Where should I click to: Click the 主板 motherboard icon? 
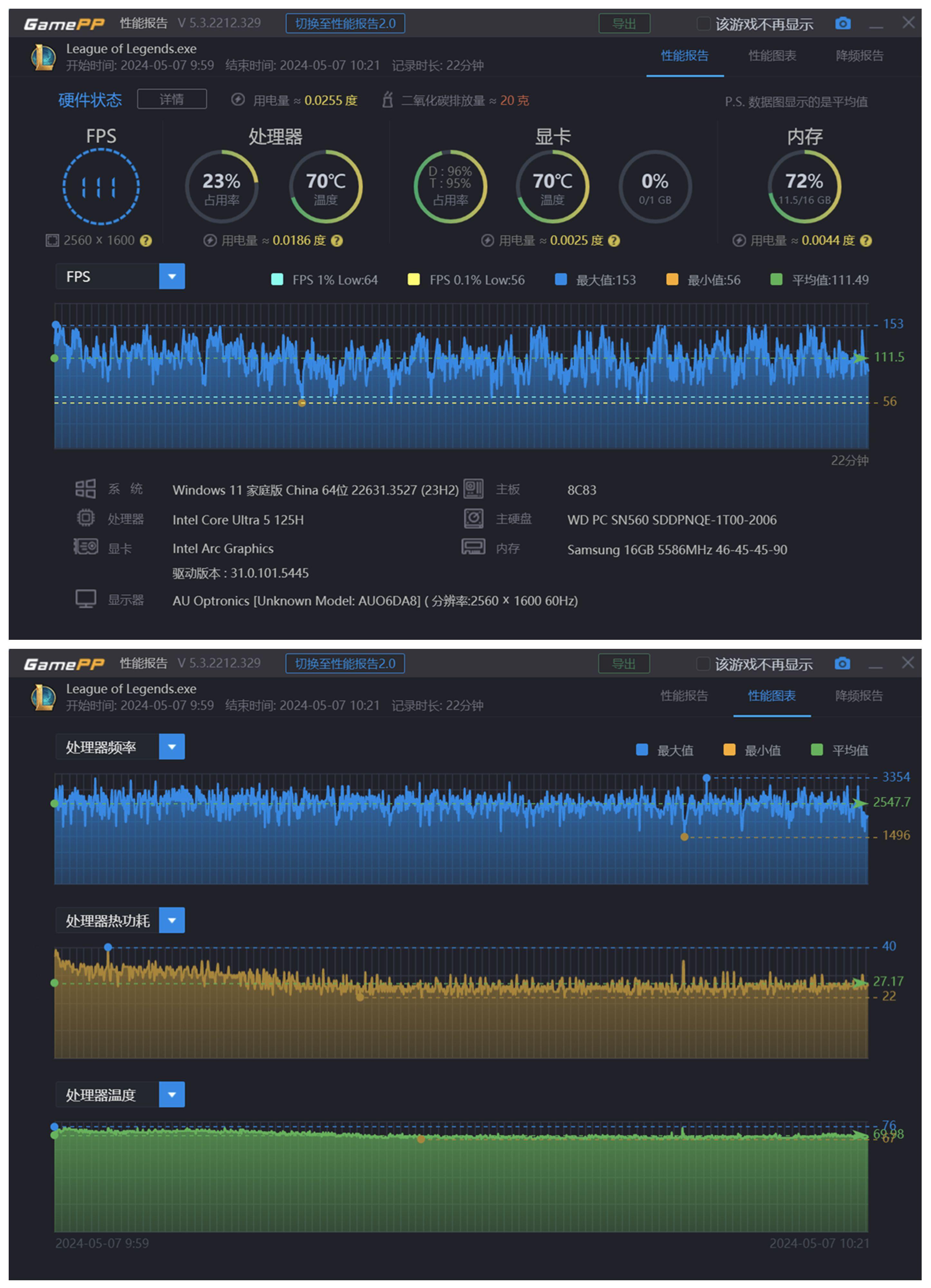(474, 488)
